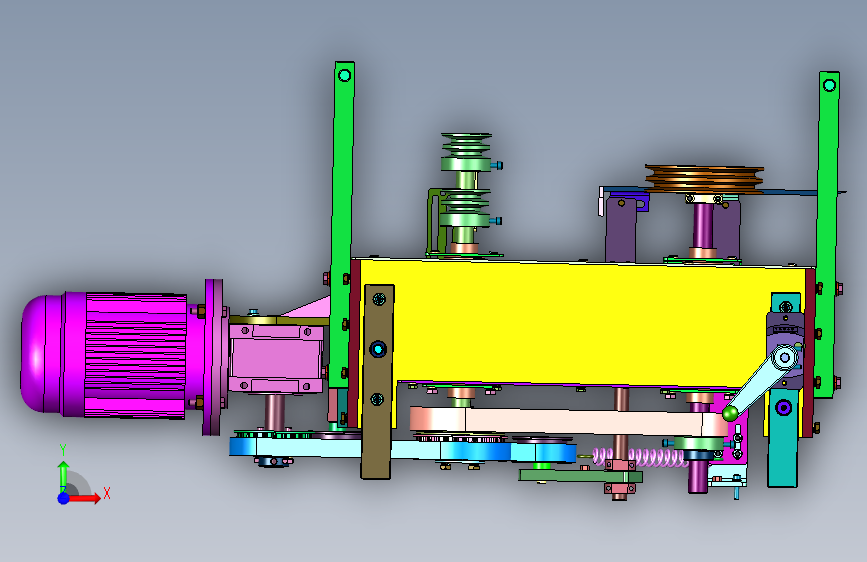Pick the purple shaft under copper pulley
This screenshot has width=867, height=562.
click(x=703, y=227)
